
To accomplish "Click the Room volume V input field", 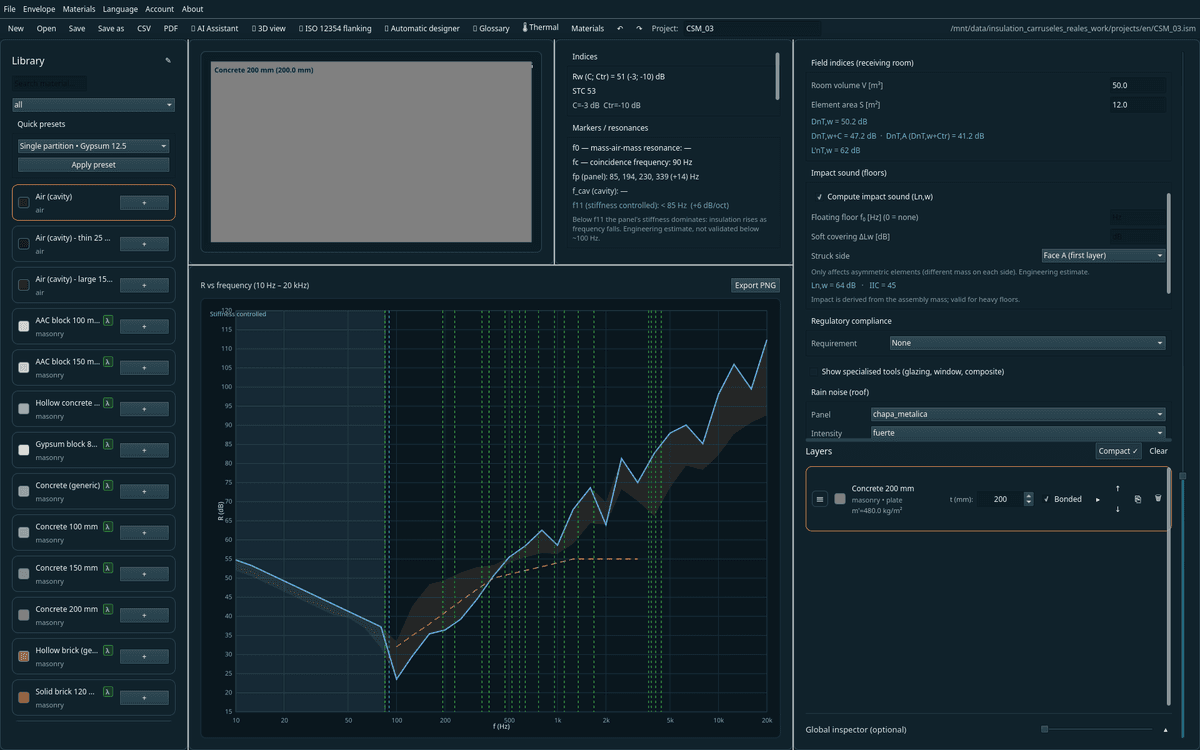I will 1138,86.
